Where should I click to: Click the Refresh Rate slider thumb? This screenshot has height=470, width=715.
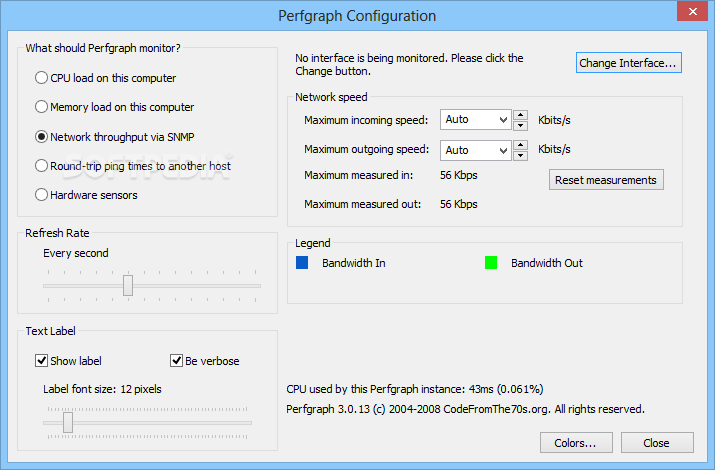(x=128, y=285)
